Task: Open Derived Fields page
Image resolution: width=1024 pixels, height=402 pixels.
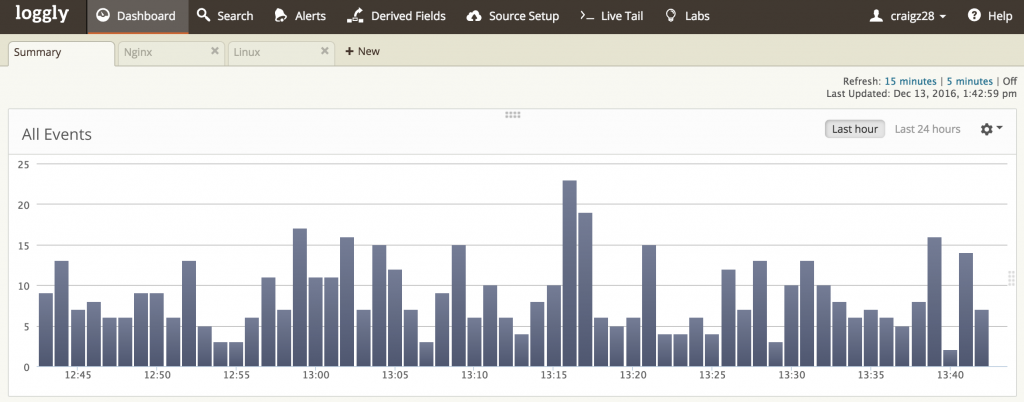Action: [396, 16]
